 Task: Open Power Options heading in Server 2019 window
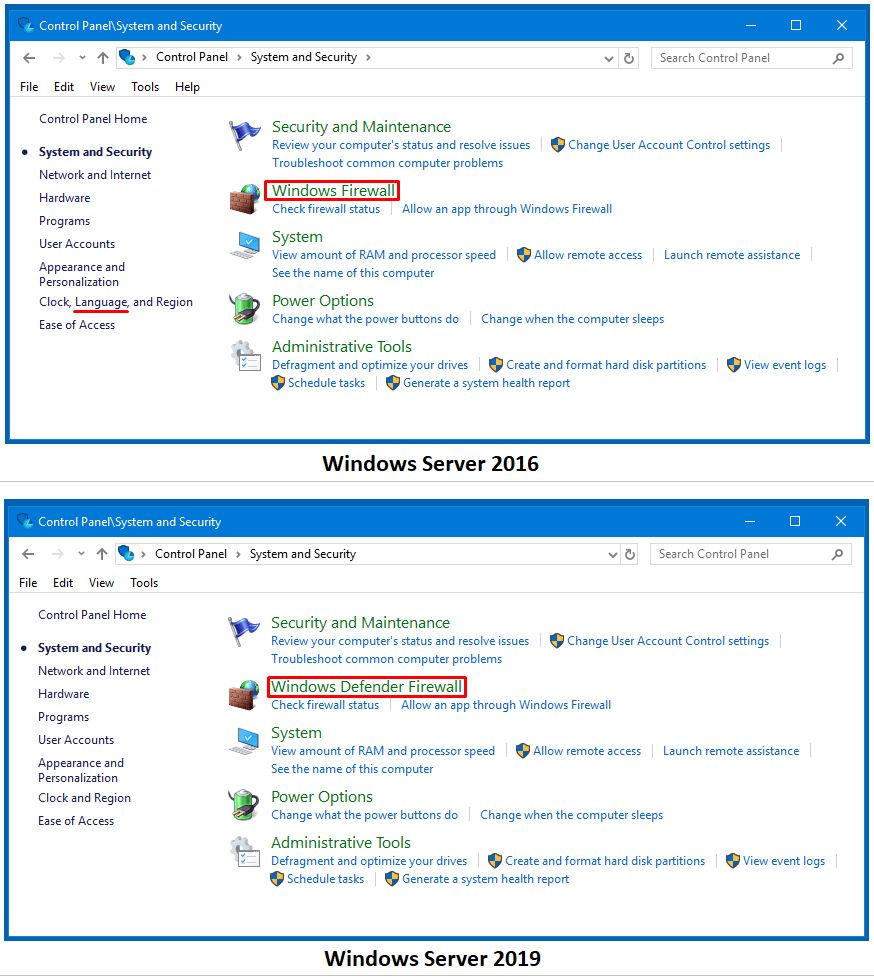click(x=322, y=797)
